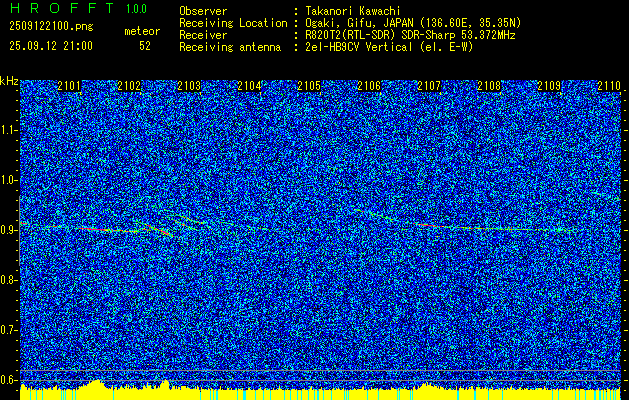Screen dimensions: 629x400
Task: Click the meteor label
Action: (x=142, y=31)
